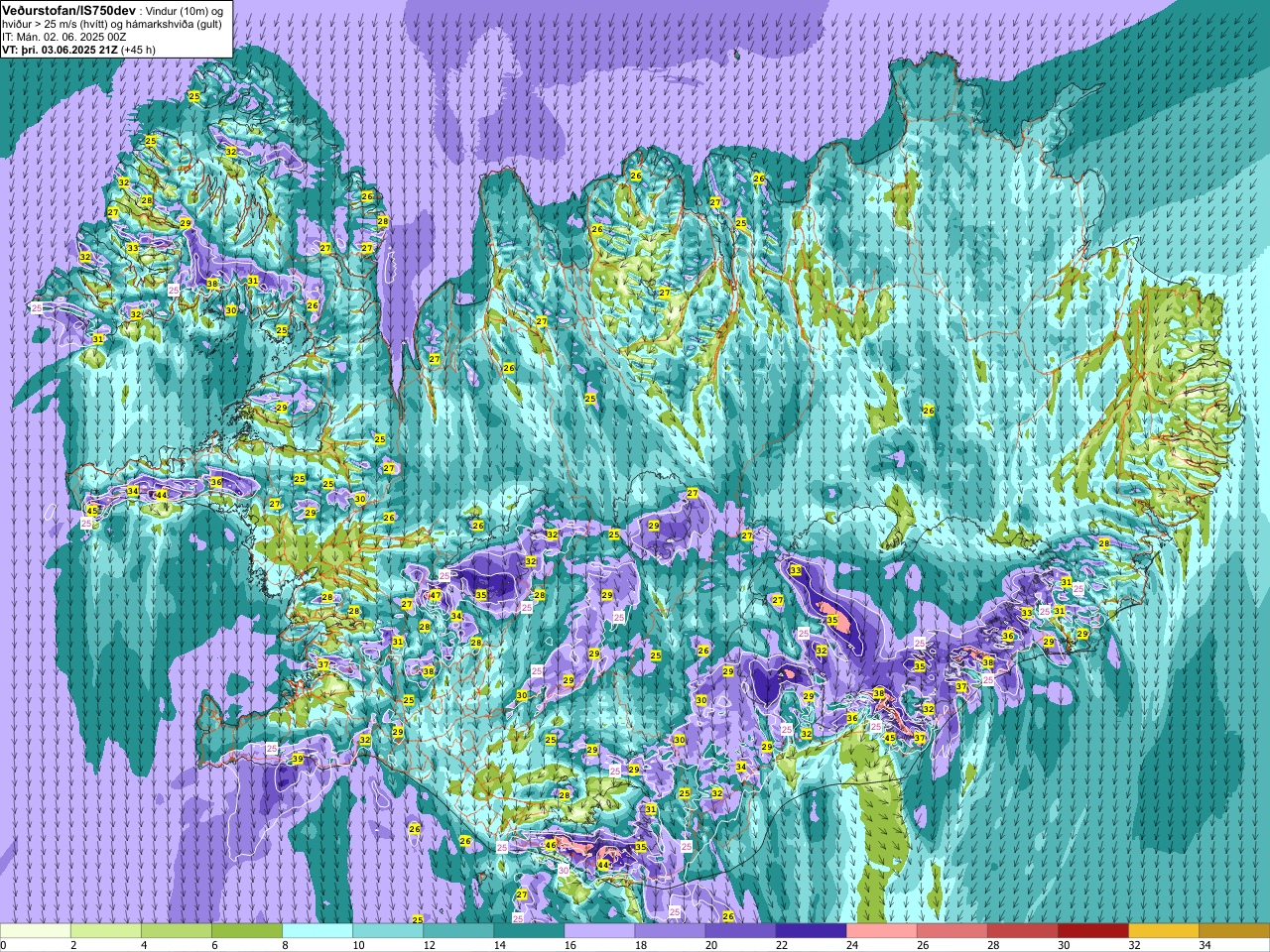Click the yellow "46" gust label
Viewport: 1270px width, 952px height.
coord(551,845)
